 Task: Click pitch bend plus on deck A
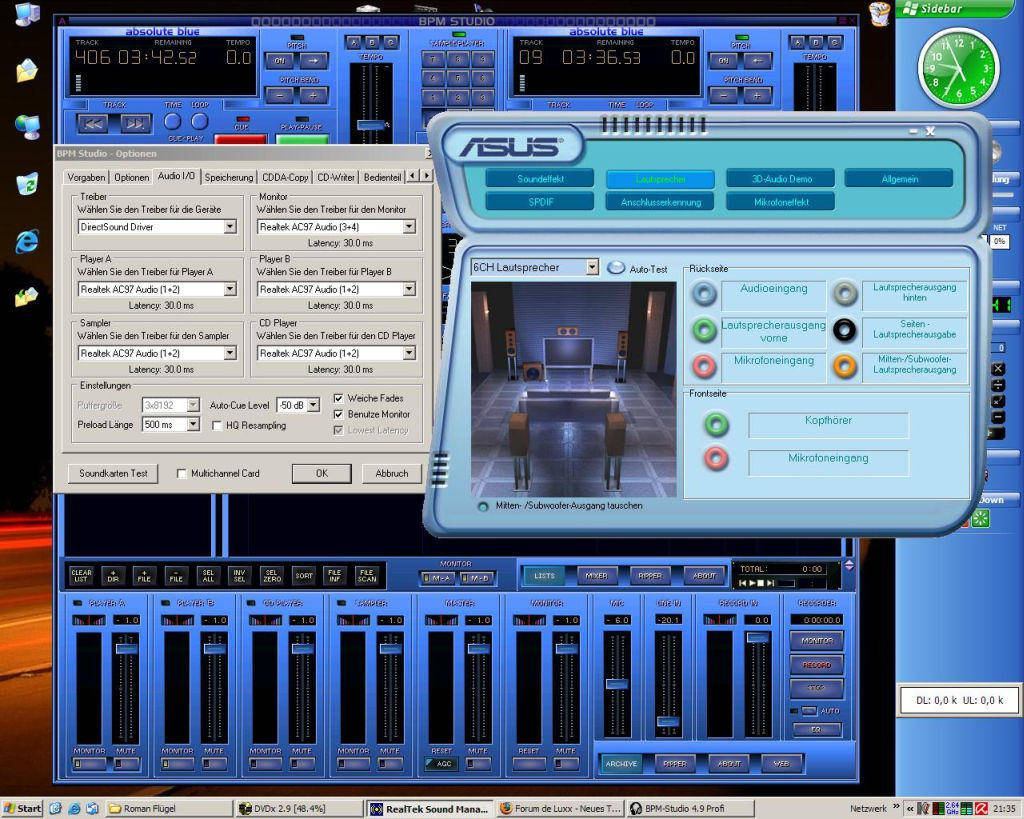click(313, 95)
